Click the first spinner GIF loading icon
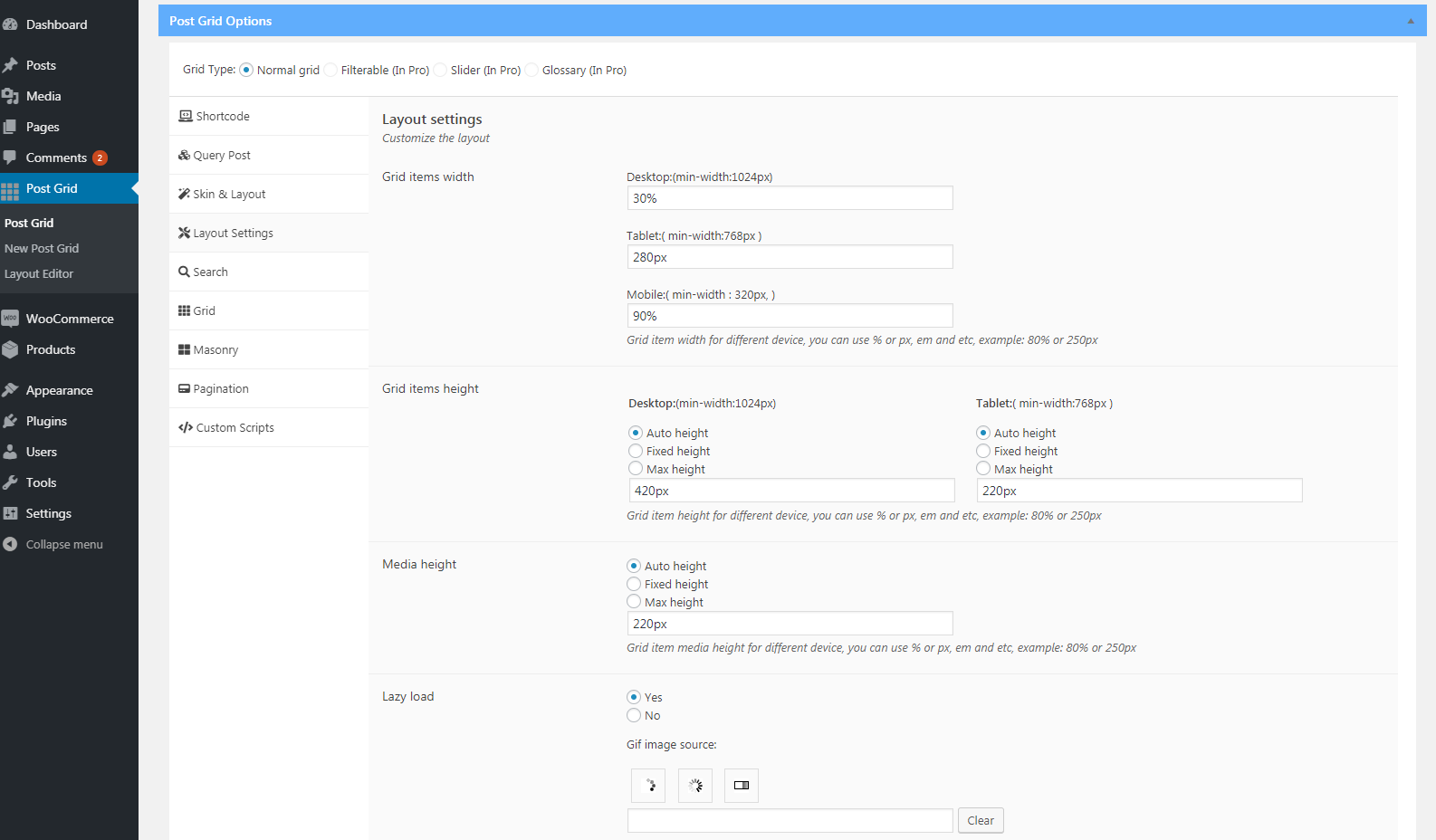1436x840 pixels. point(648,786)
